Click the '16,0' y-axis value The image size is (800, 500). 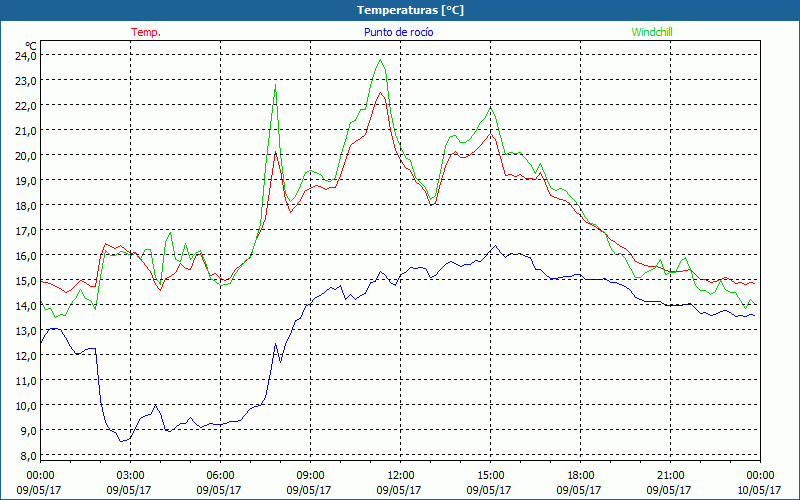point(26,256)
